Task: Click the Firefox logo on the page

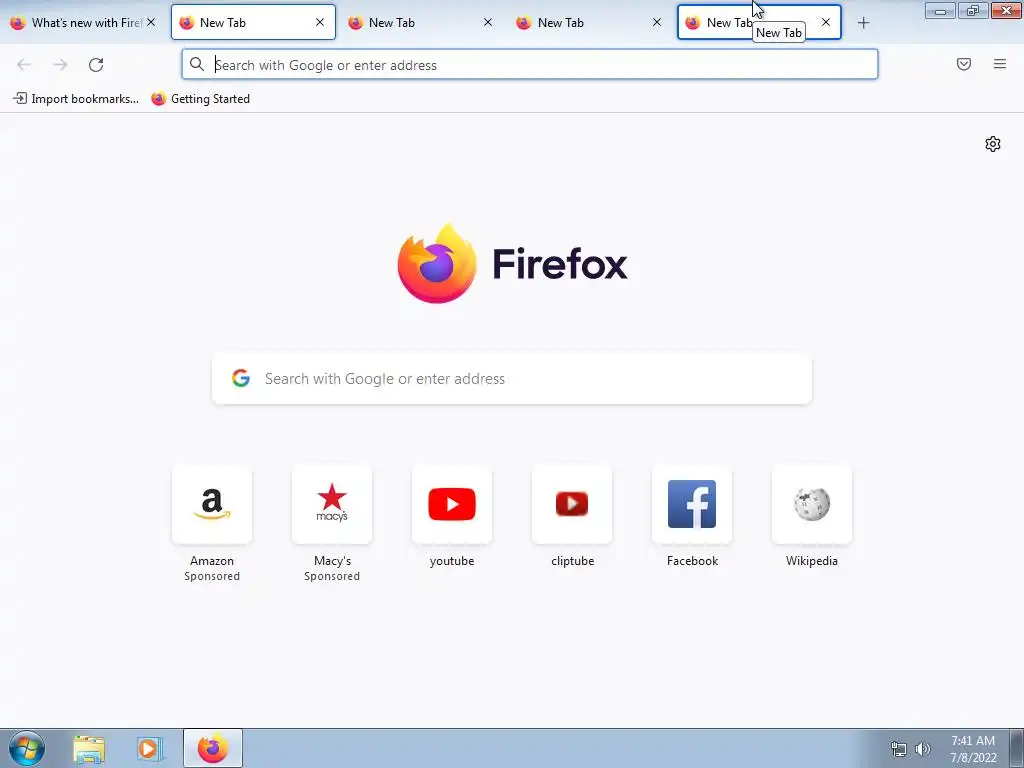Action: pyautogui.click(x=437, y=263)
